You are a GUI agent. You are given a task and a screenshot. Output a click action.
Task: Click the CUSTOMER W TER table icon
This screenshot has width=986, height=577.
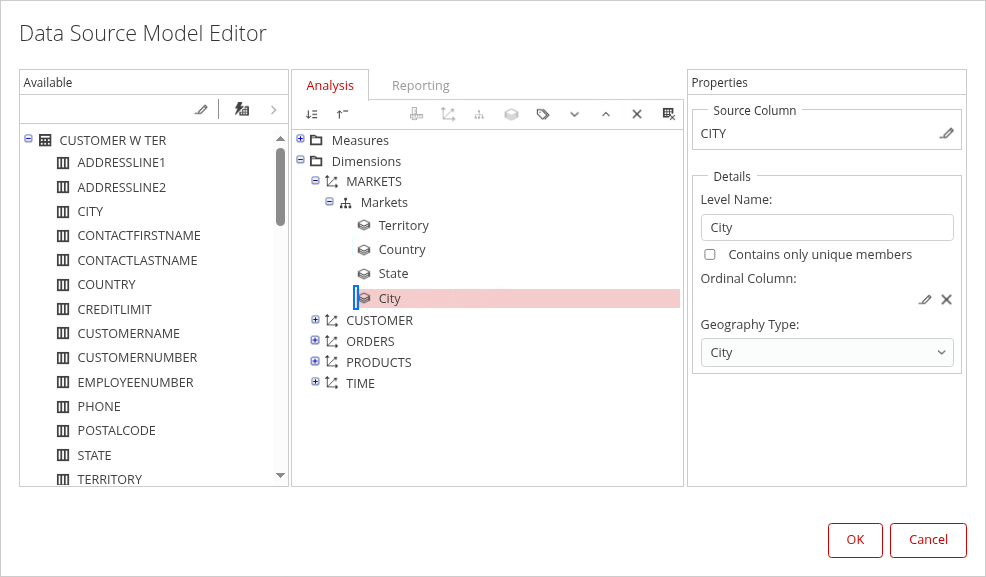coord(45,140)
